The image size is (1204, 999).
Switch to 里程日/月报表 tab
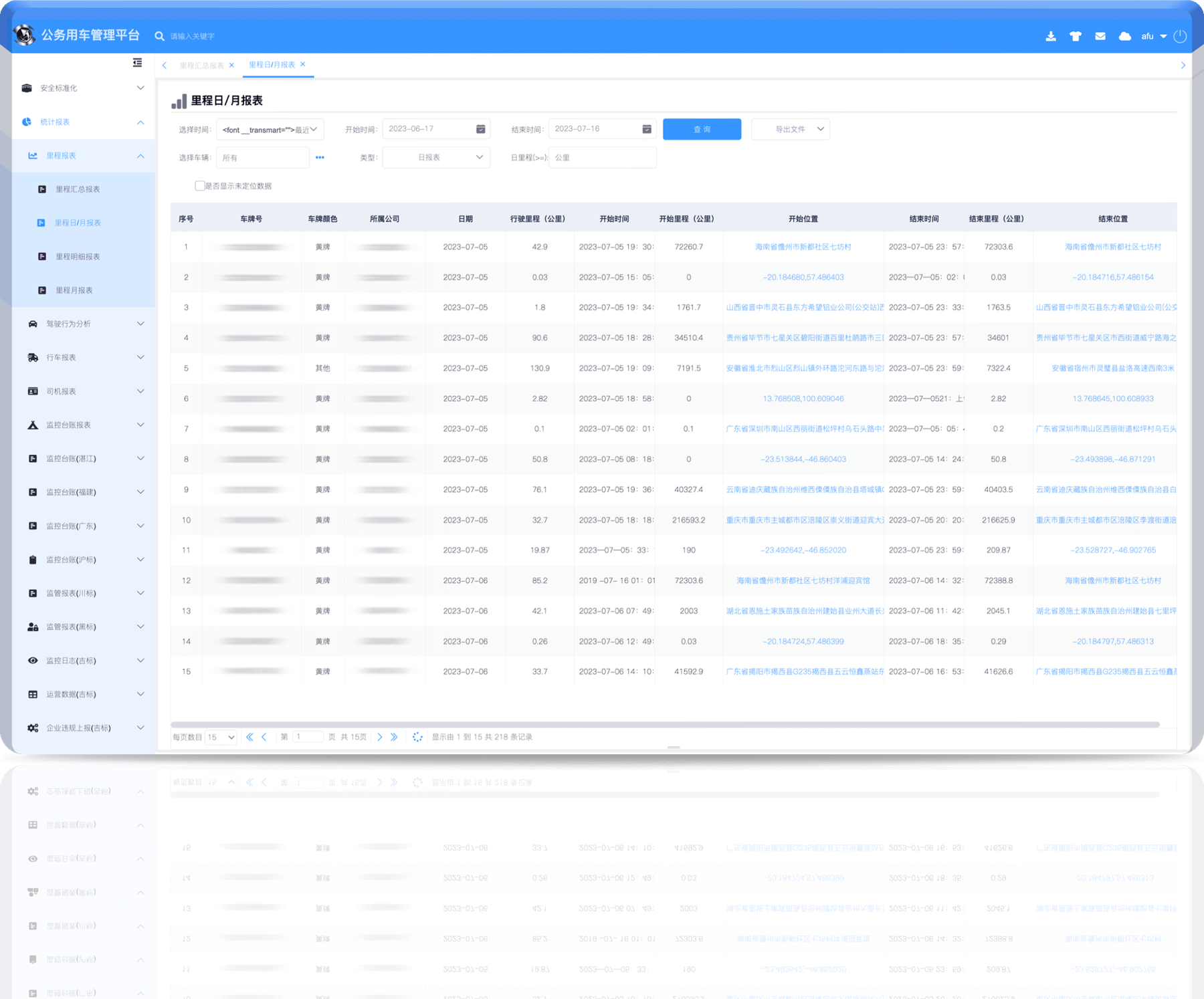[x=272, y=65]
